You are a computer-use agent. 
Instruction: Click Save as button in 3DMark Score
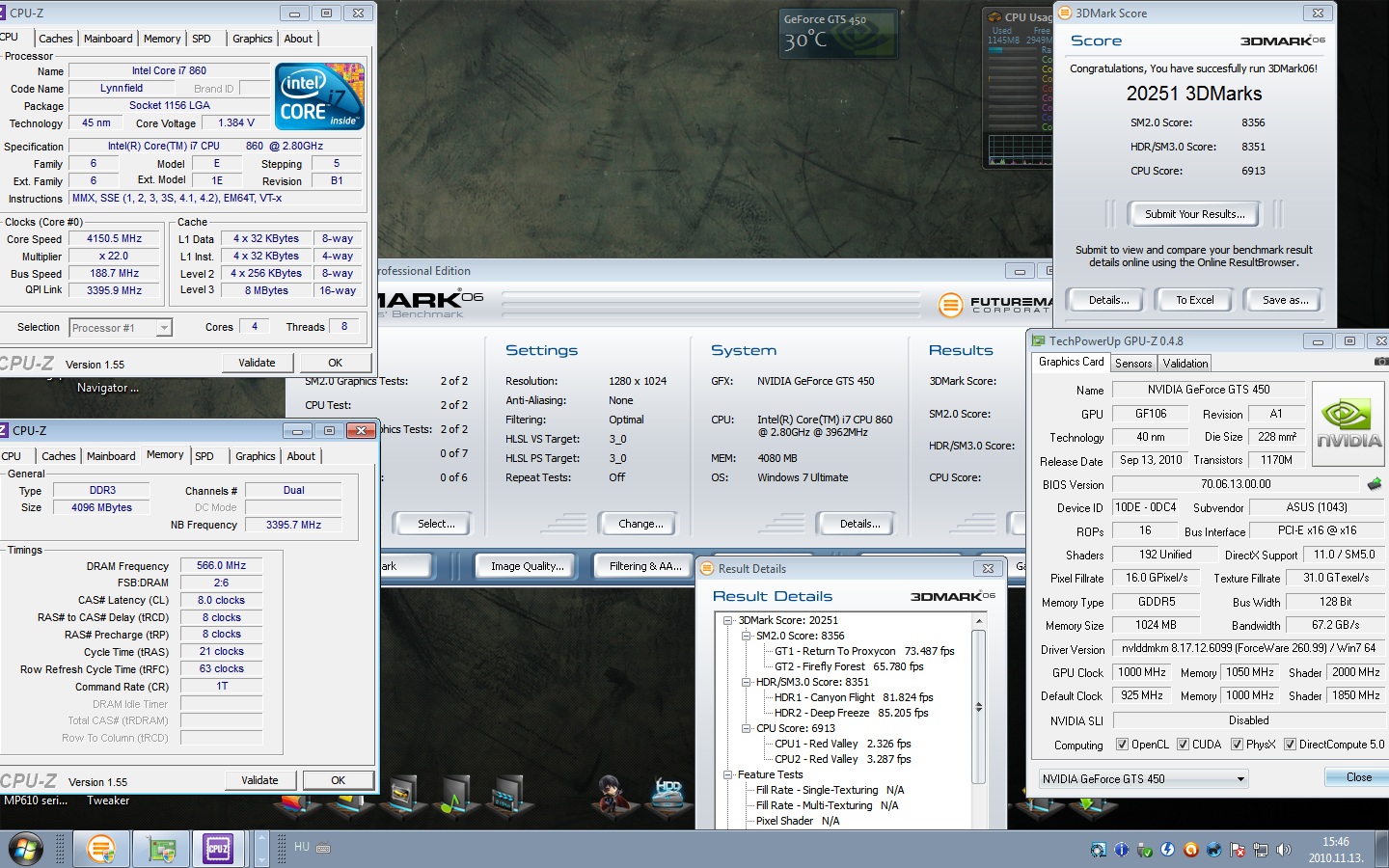tap(1285, 300)
